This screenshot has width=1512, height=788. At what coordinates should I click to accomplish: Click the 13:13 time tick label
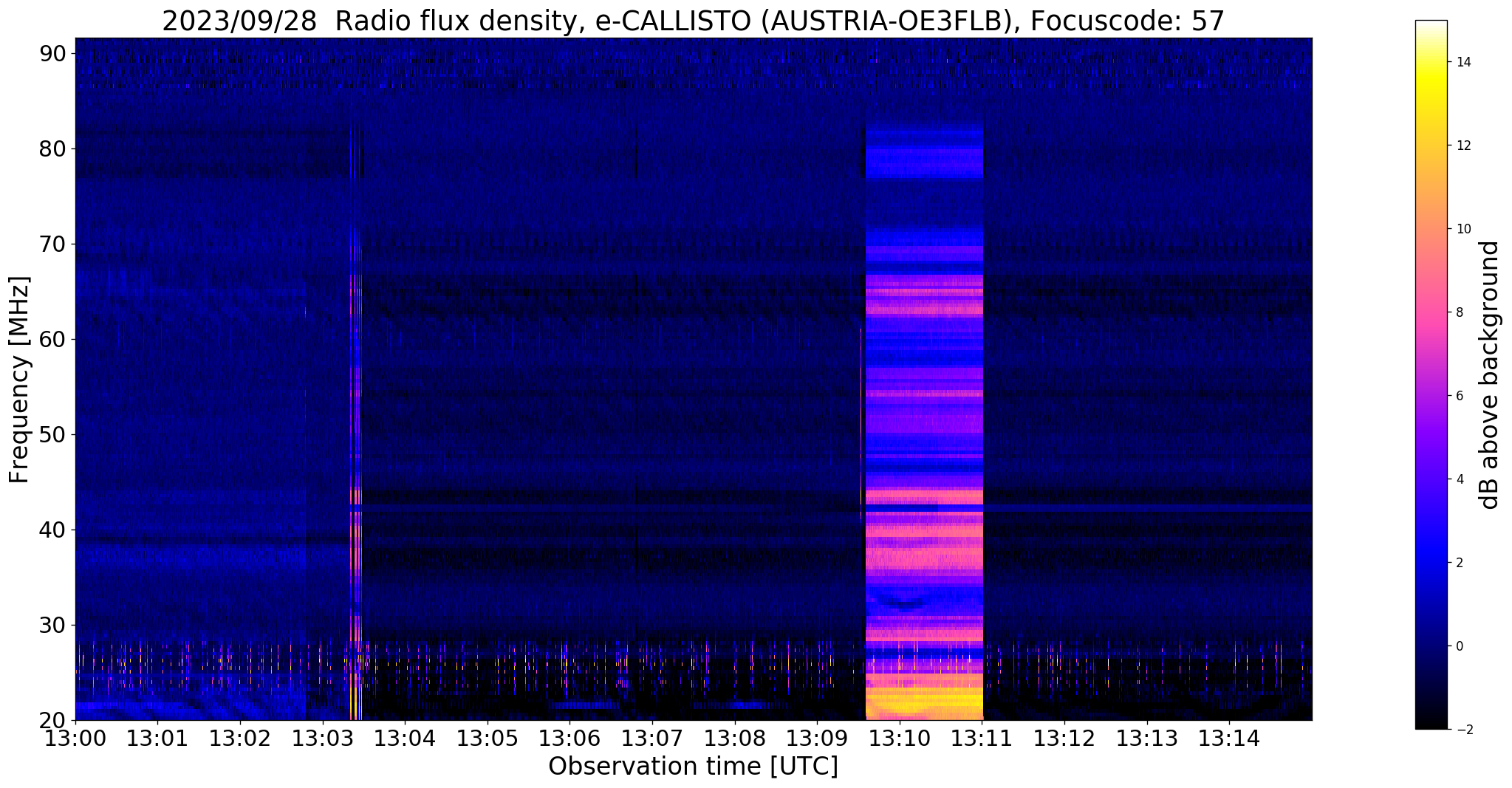(x=1147, y=738)
